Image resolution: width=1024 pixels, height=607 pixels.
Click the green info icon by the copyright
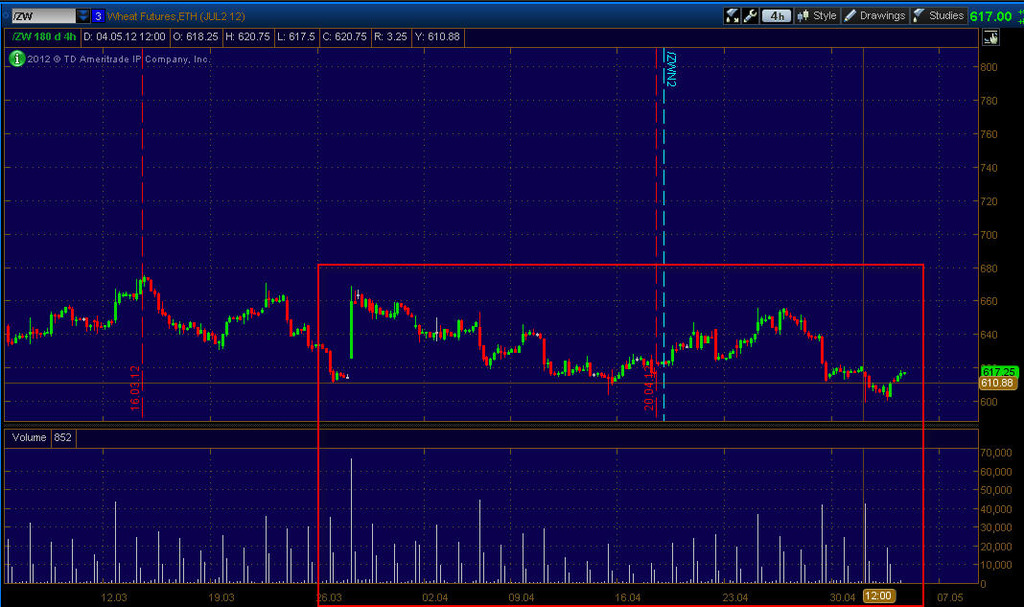click(x=17, y=59)
